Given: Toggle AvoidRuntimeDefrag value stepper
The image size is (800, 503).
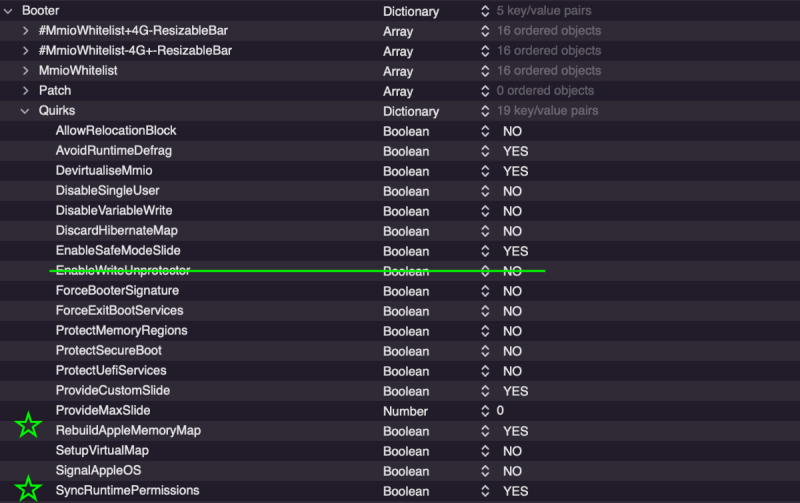Looking at the screenshot, I should [x=485, y=151].
